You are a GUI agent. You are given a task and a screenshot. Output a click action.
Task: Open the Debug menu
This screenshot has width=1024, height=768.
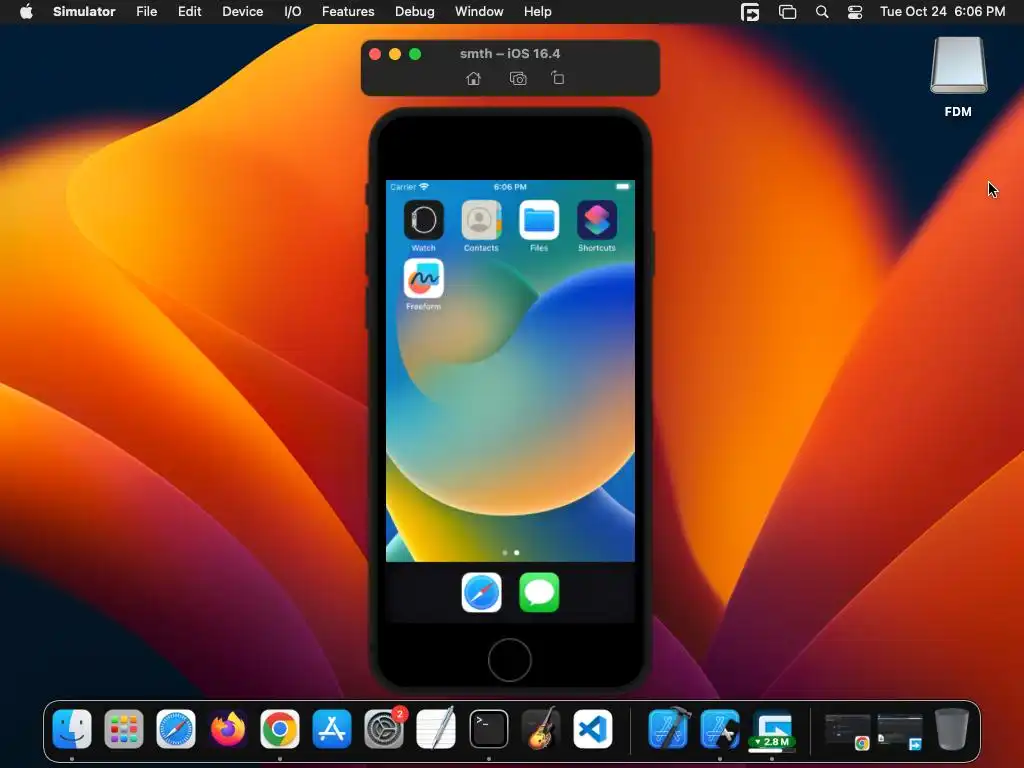click(x=415, y=12)
